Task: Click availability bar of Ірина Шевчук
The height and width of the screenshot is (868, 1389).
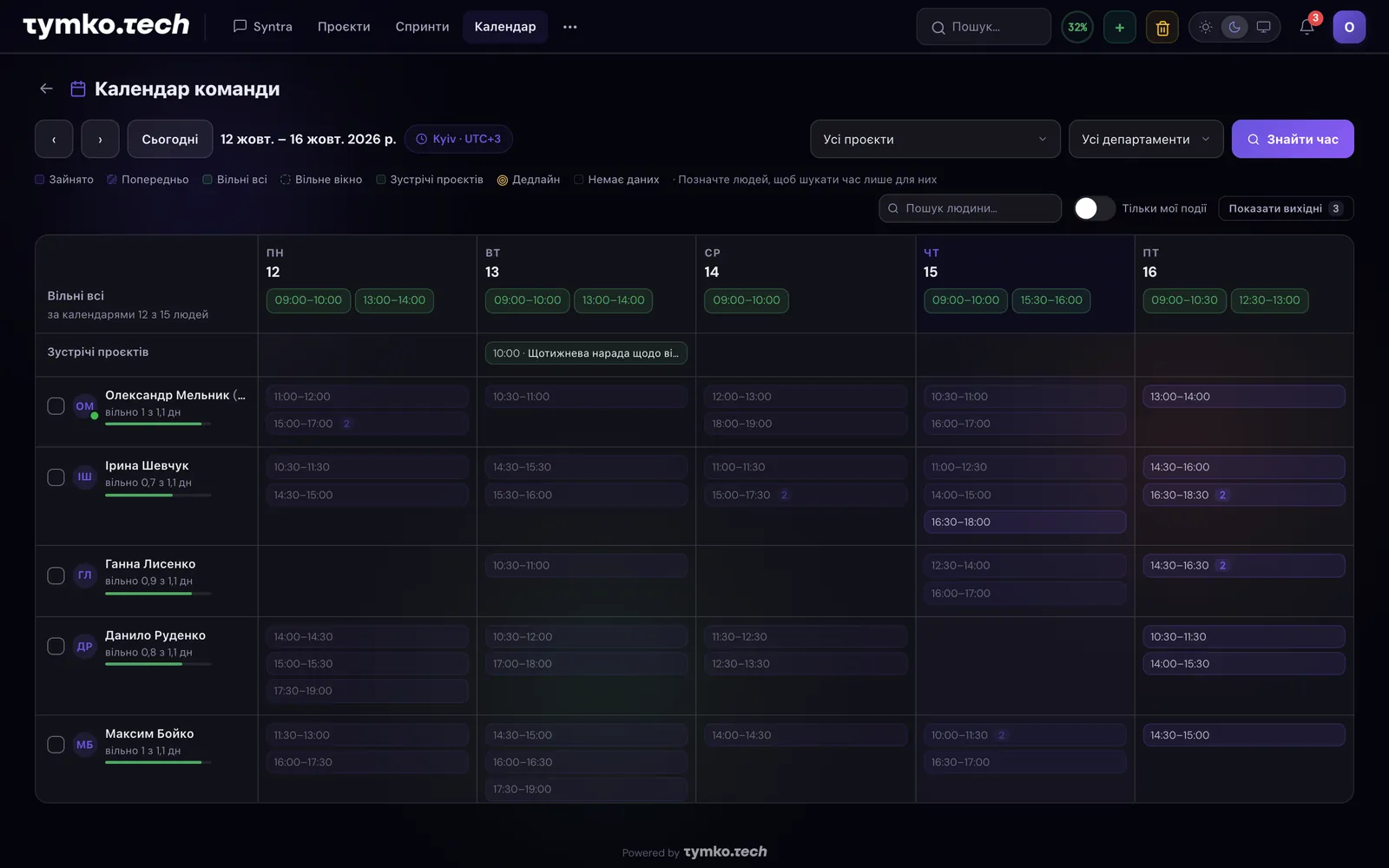Action: [158, 495]
